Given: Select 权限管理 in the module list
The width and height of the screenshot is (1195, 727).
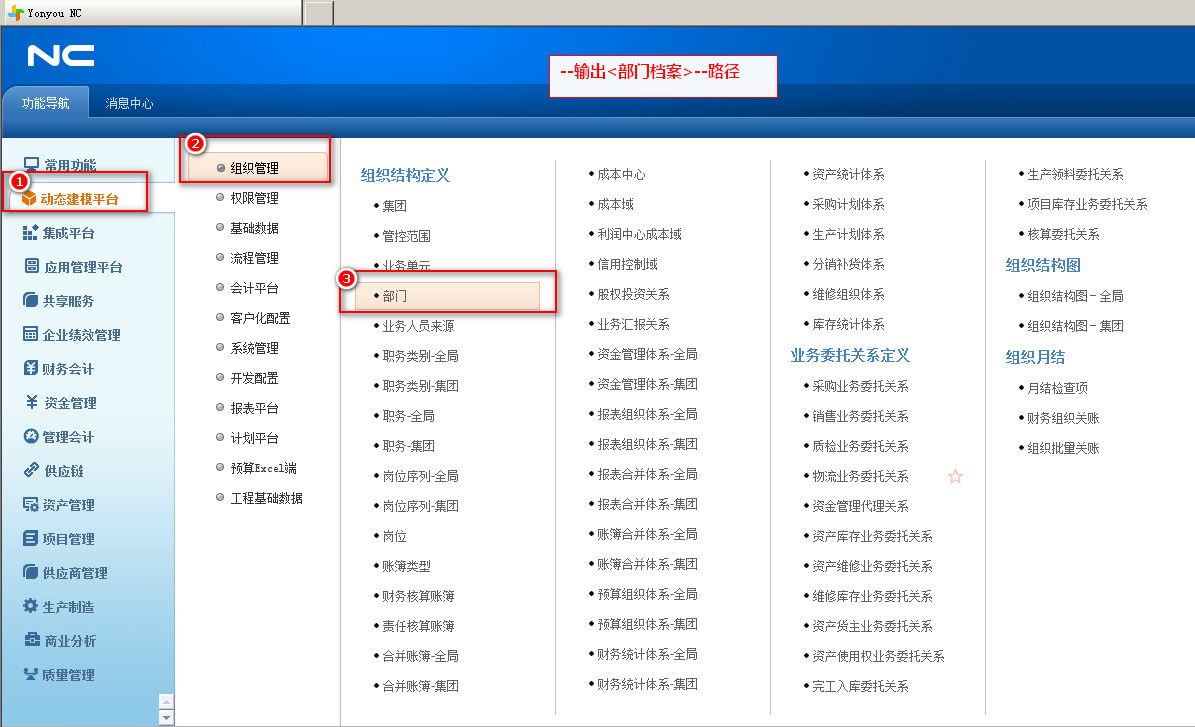Looking at the screenshot, I should coord(254,198).
